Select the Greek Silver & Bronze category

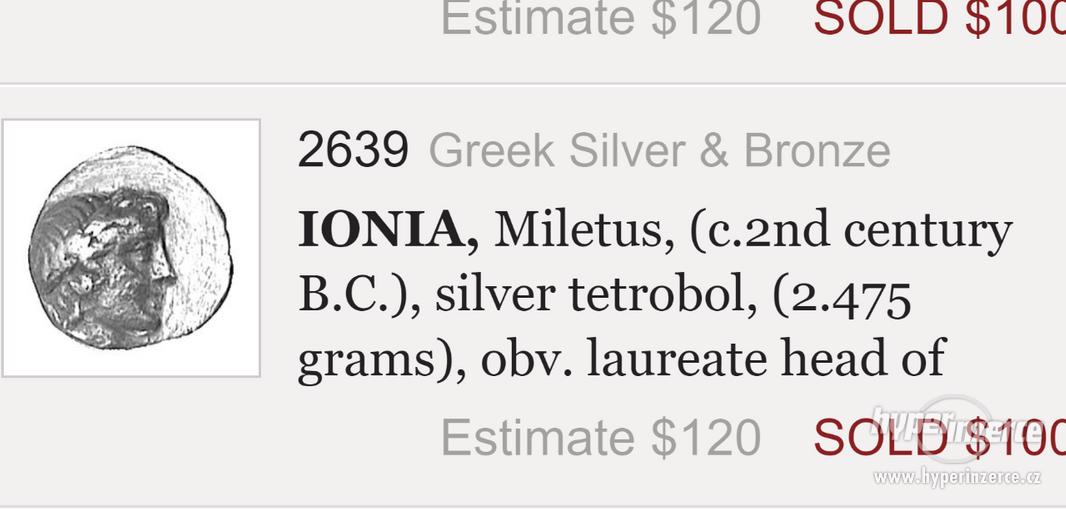coord(659,150)
